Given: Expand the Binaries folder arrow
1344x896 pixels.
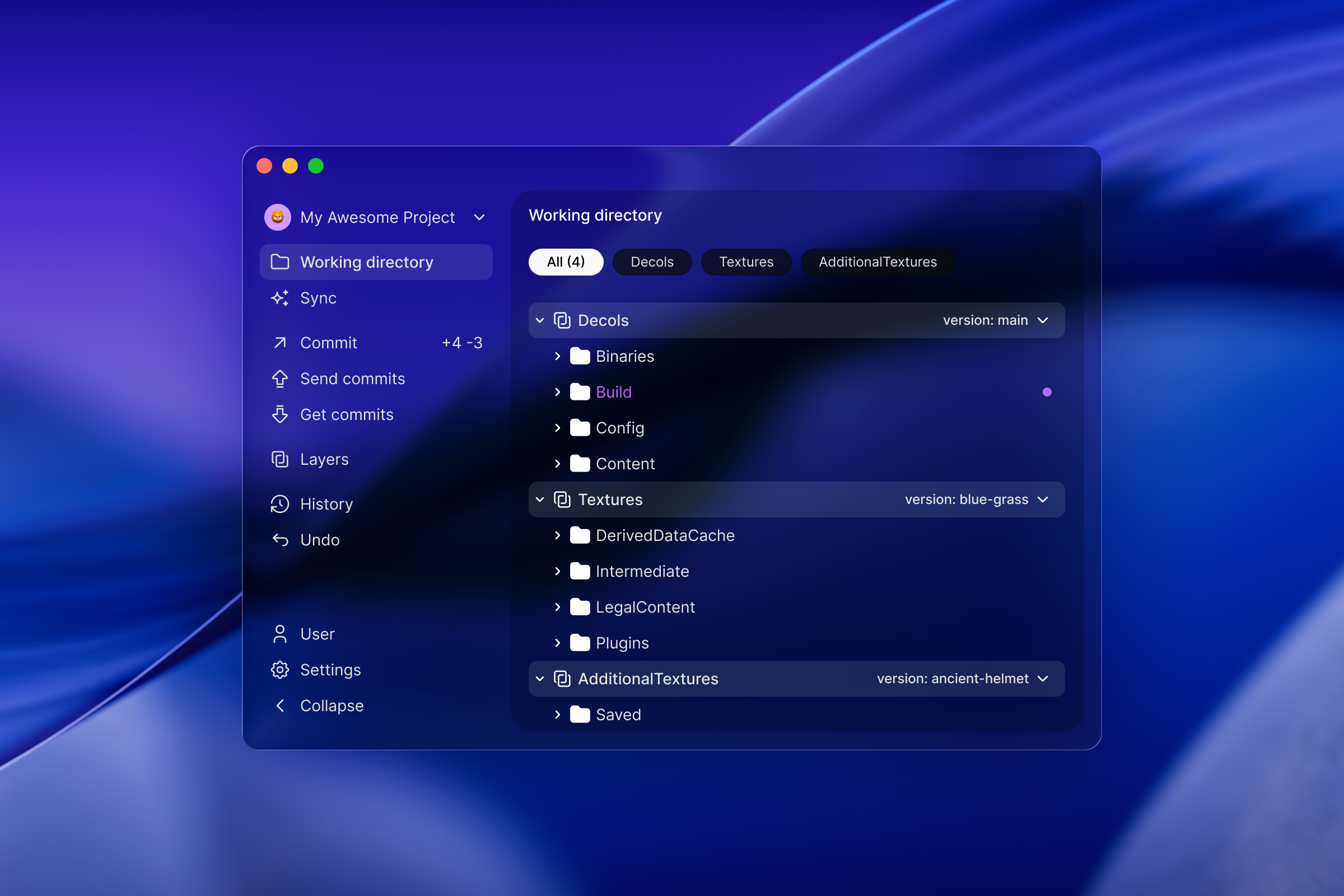Looking at the screenshot, I should (x=558, y=356).
